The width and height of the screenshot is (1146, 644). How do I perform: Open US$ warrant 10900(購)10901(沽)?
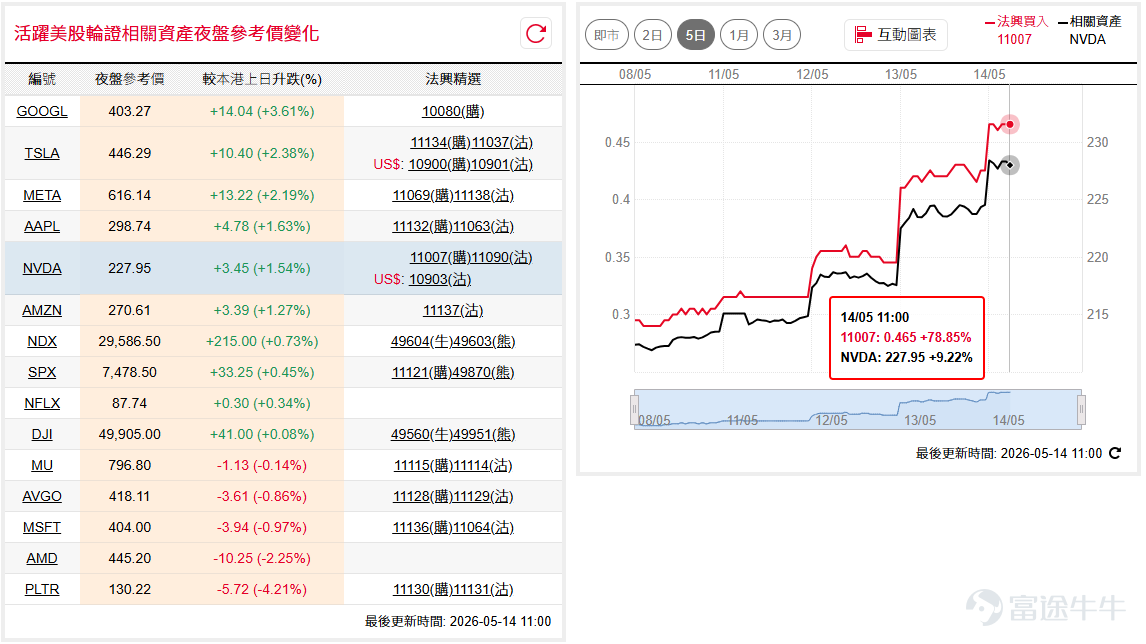(x=471, y=164)
